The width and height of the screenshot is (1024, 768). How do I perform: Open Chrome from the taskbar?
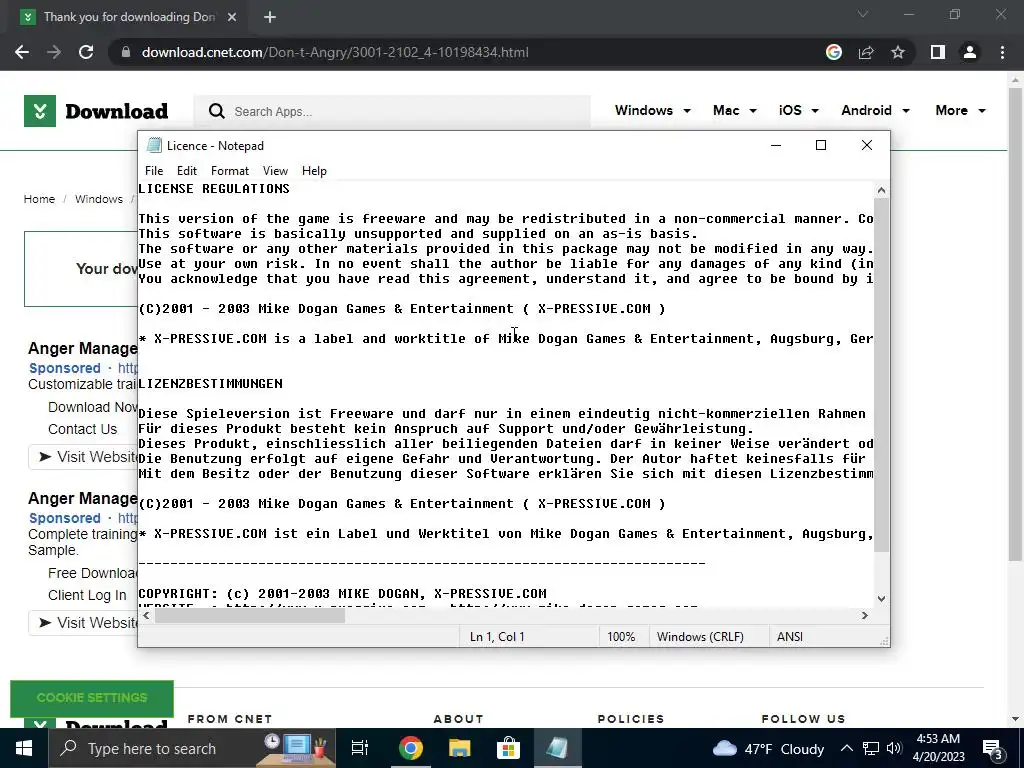pyautogui.click(x=411, y=748)
